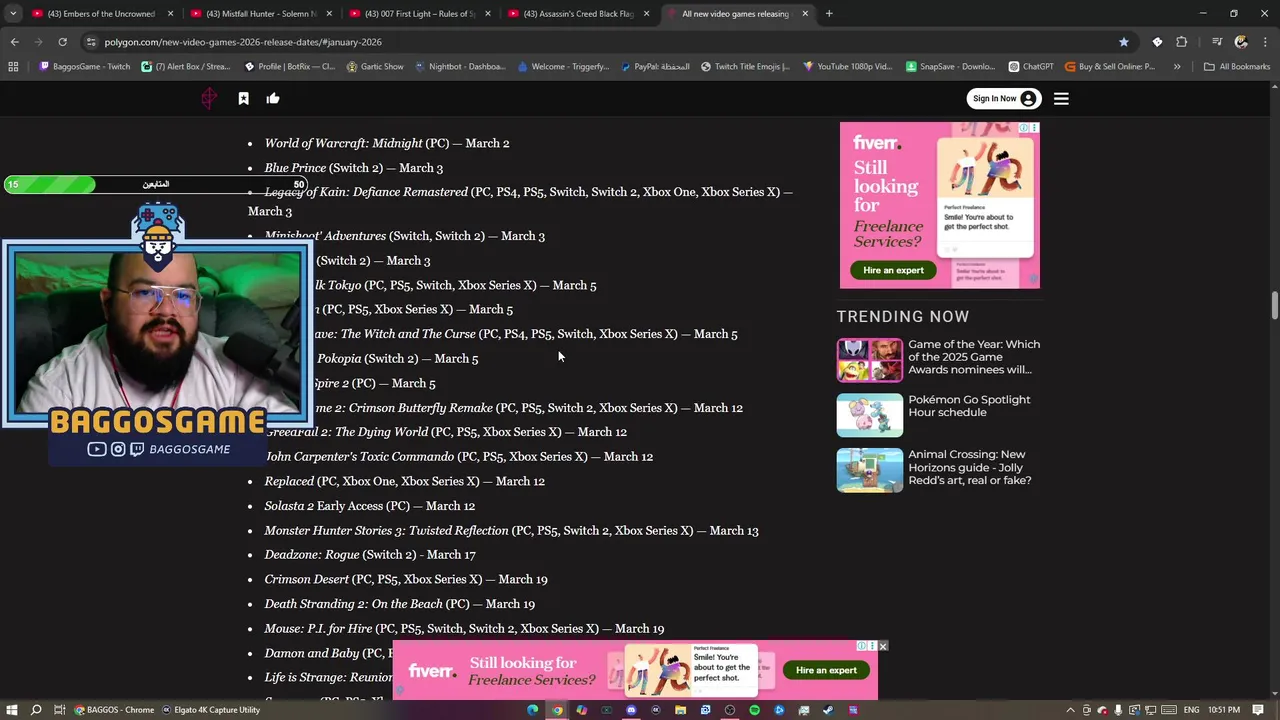Open Twitch Title Emojis bookmark
1280x720 pixels.
(745, 67)
